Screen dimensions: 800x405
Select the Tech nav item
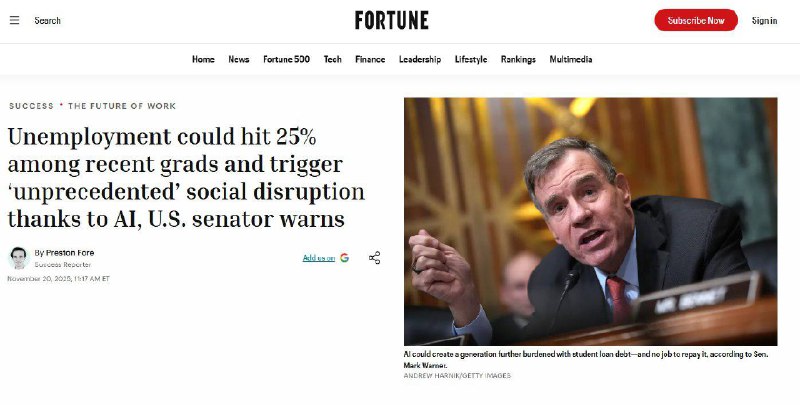coord(332,59)
